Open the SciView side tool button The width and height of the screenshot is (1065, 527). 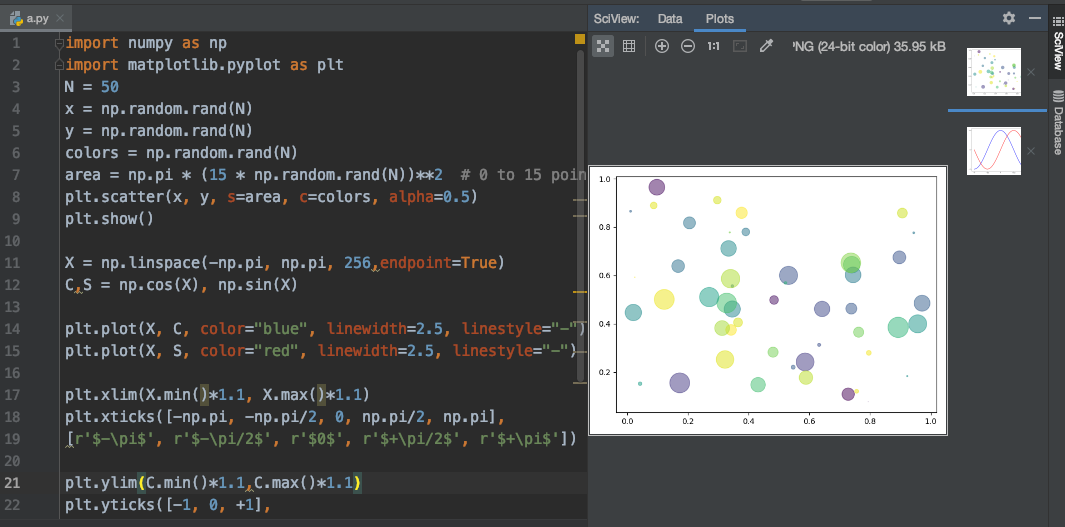(x=1057, y=41)
